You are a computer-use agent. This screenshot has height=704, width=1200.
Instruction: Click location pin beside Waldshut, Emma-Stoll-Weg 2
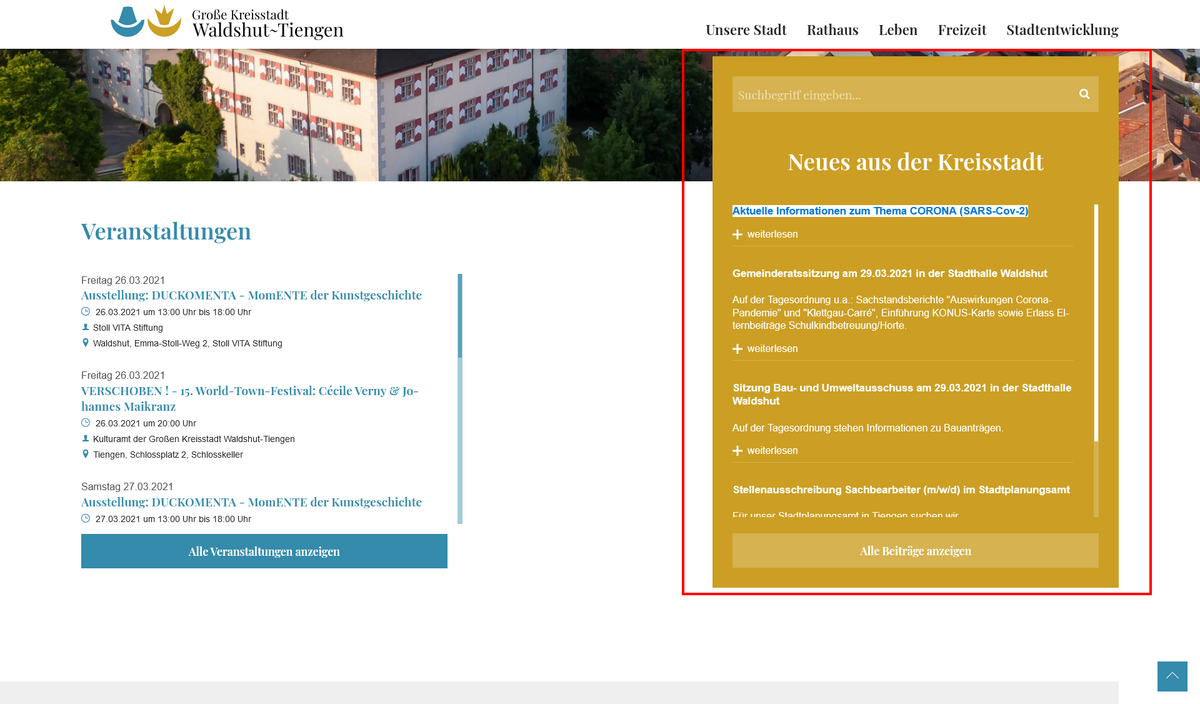click(85, 343)
